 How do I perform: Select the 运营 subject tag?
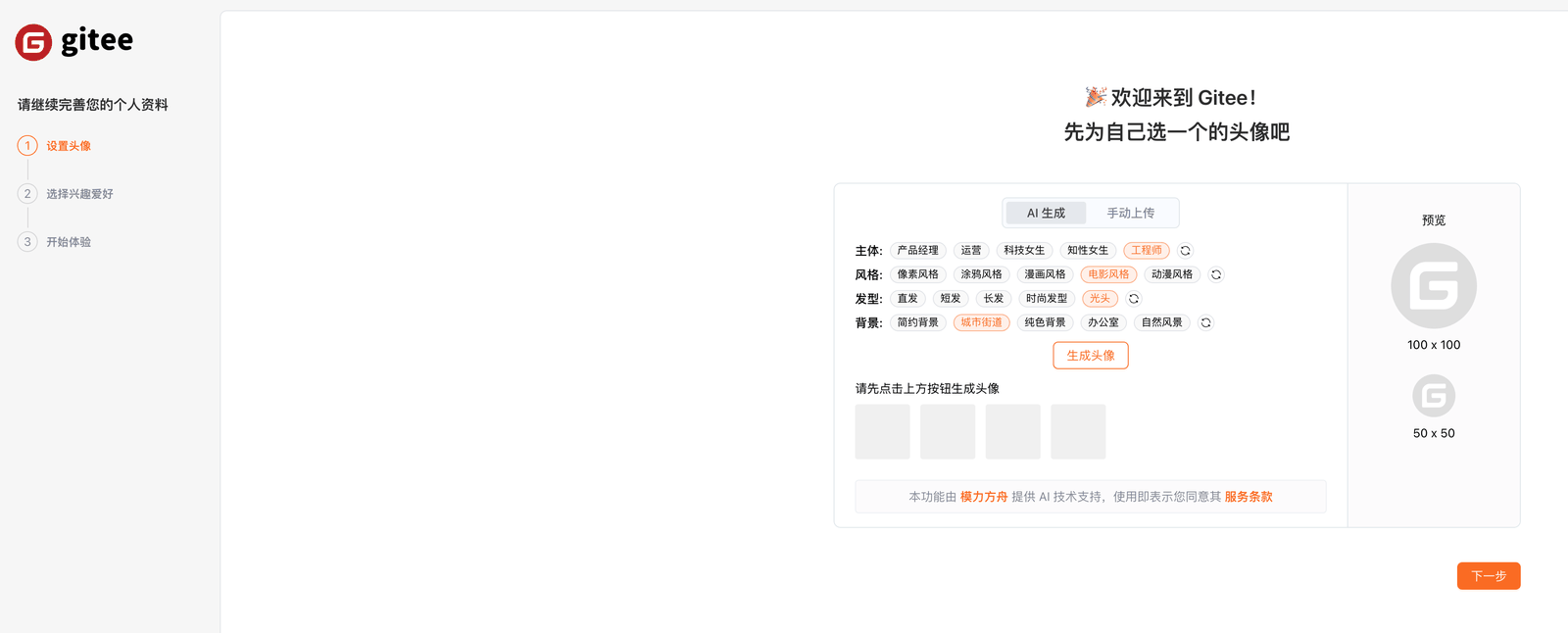pyautogui.click(x=971, y=251)
